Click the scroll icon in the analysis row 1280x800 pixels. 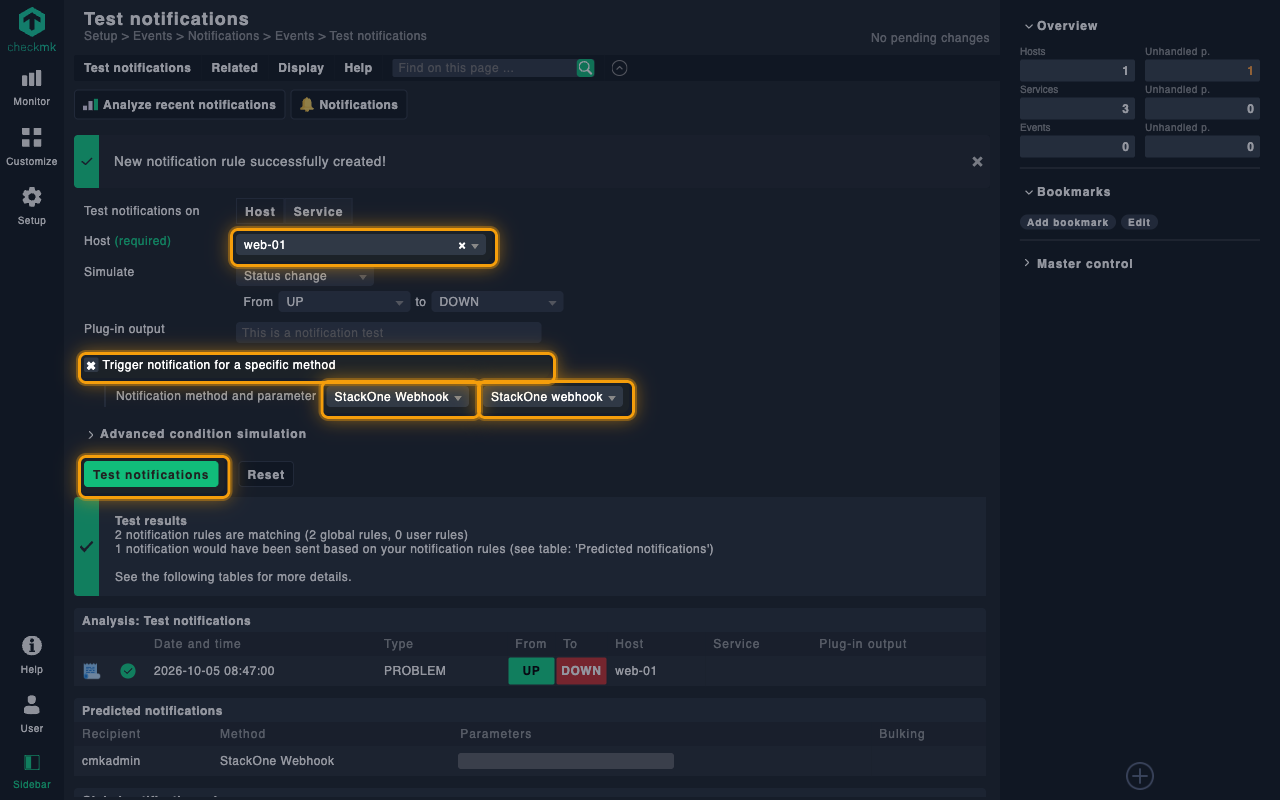point(92,671)
